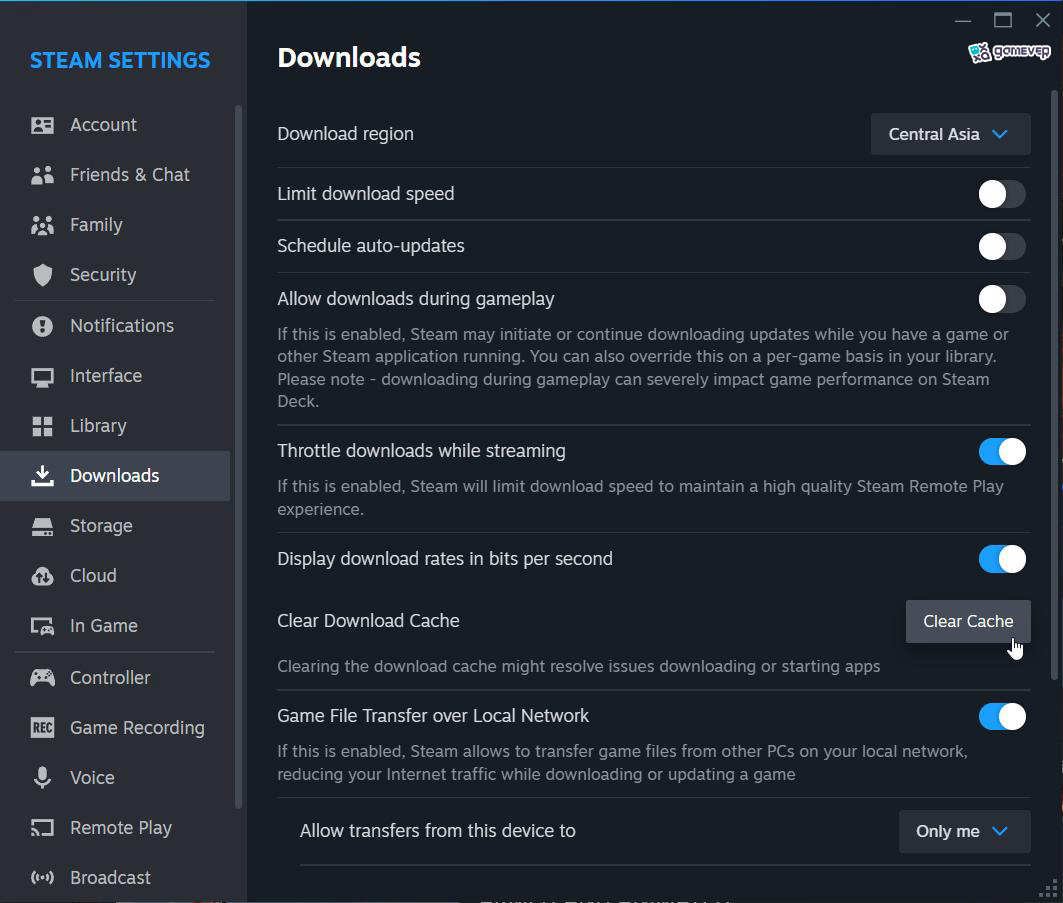The width and height of the screenshot is (1063, 903).
Task: Click the Cloud upload icon
Action: [42, 576]
